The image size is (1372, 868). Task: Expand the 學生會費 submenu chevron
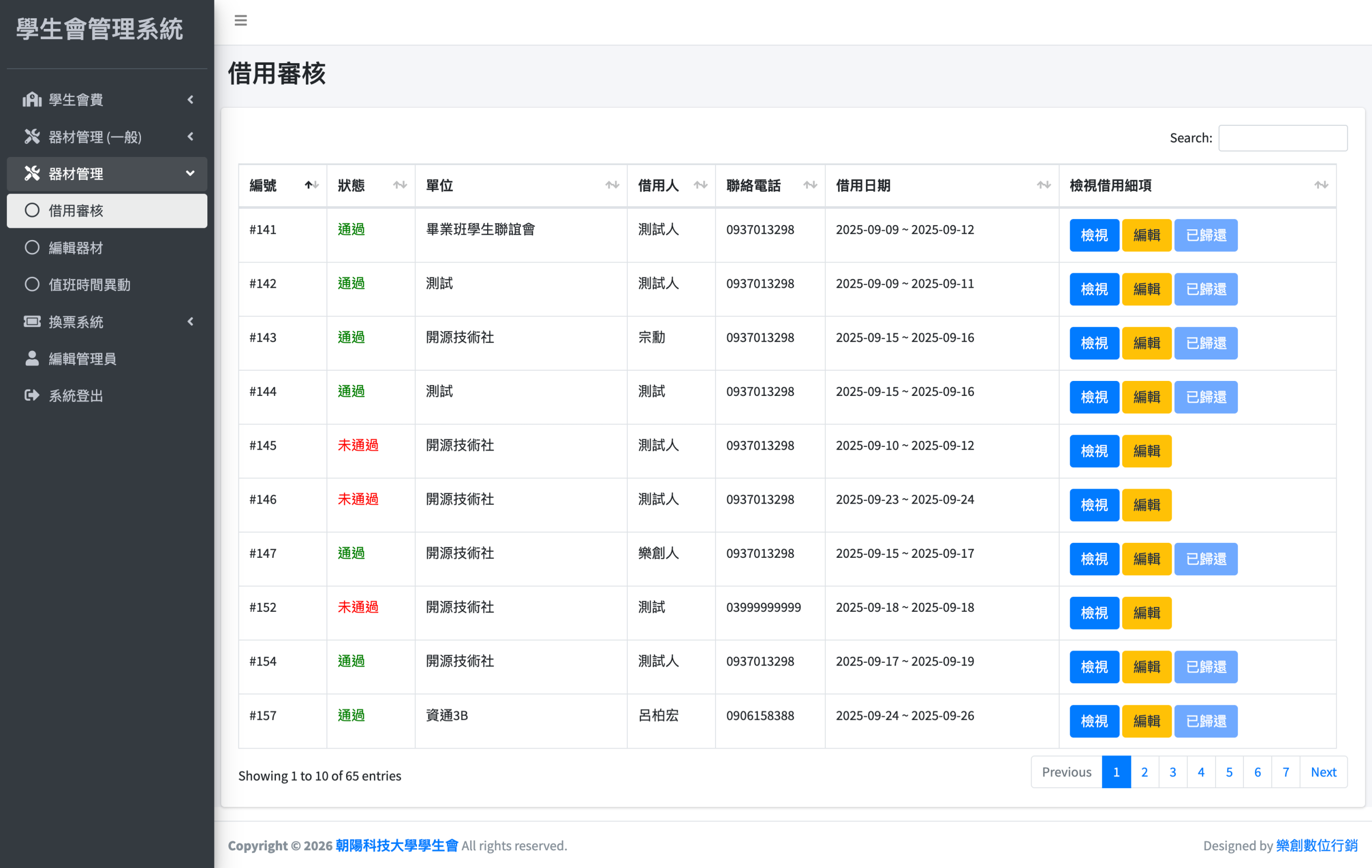click(190, 100)
